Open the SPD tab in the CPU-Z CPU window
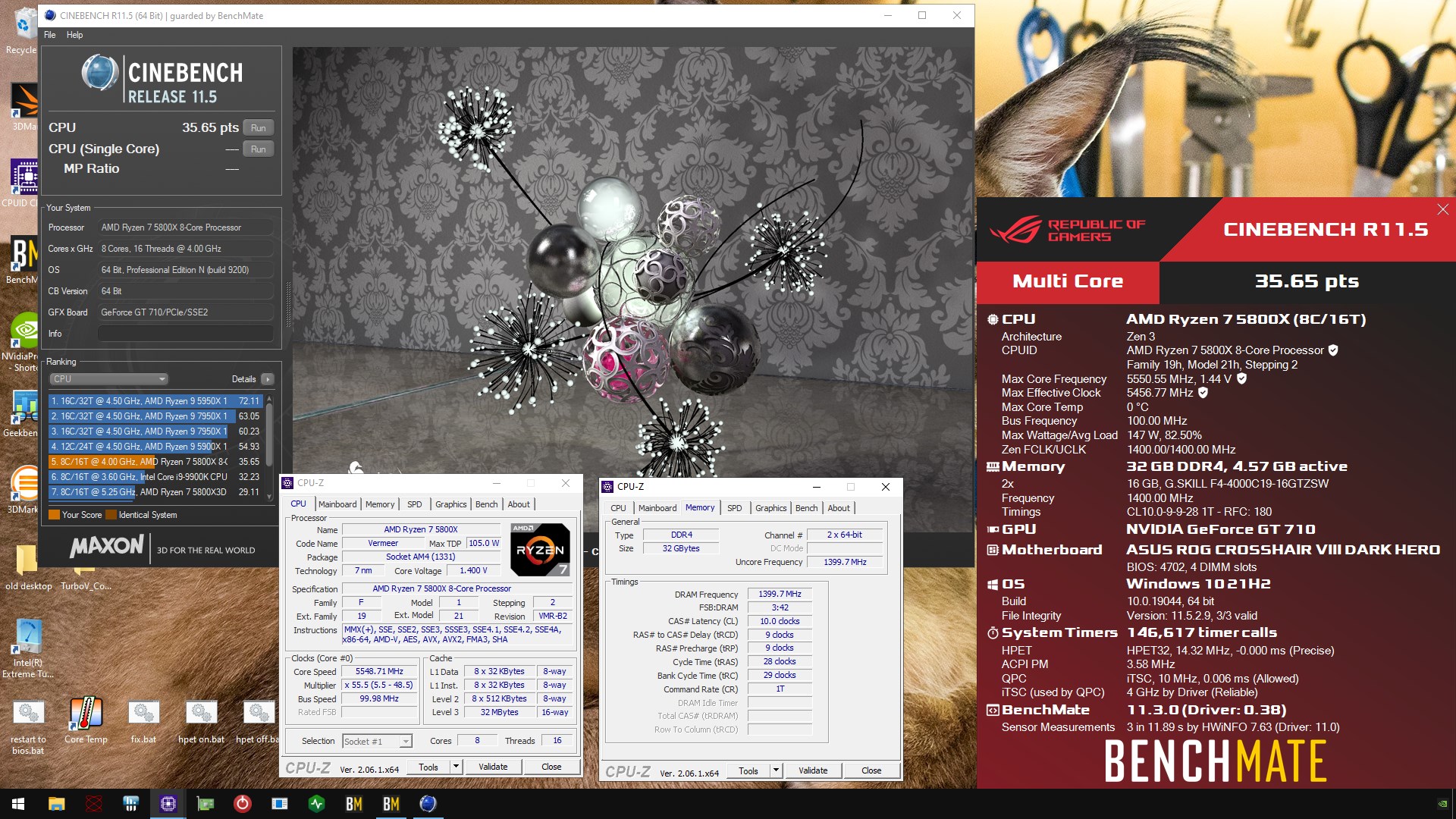1456x819 pixels. tap(414, 504)
